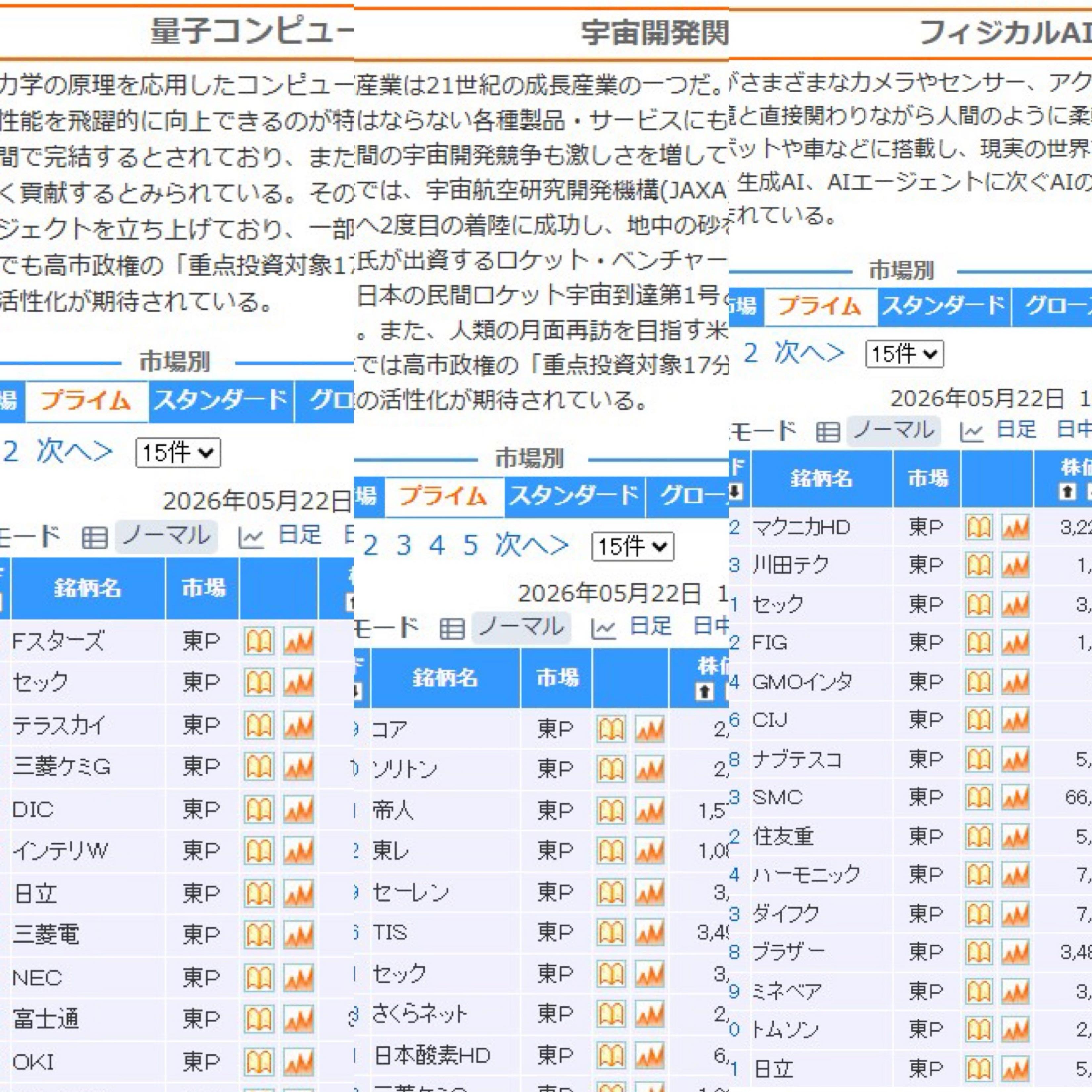Viewport: 1092px width, 1092px height.
Task: Click stock name 住友重
Action: point(783,836)
